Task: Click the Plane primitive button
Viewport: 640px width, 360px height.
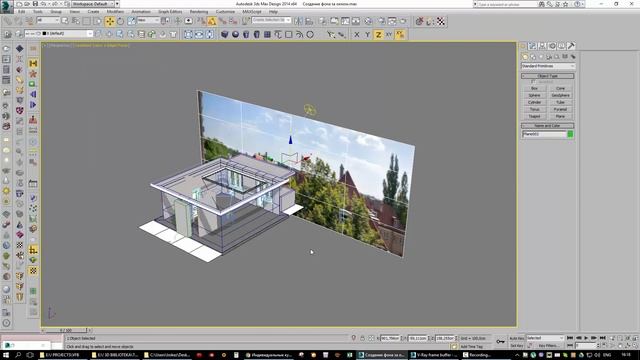Action: (x=560, y=116)
